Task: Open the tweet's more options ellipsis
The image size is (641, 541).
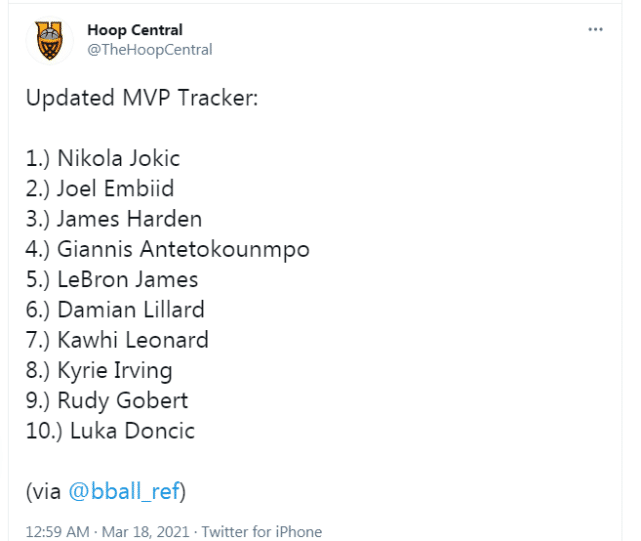Action: [x=596, y=30]
